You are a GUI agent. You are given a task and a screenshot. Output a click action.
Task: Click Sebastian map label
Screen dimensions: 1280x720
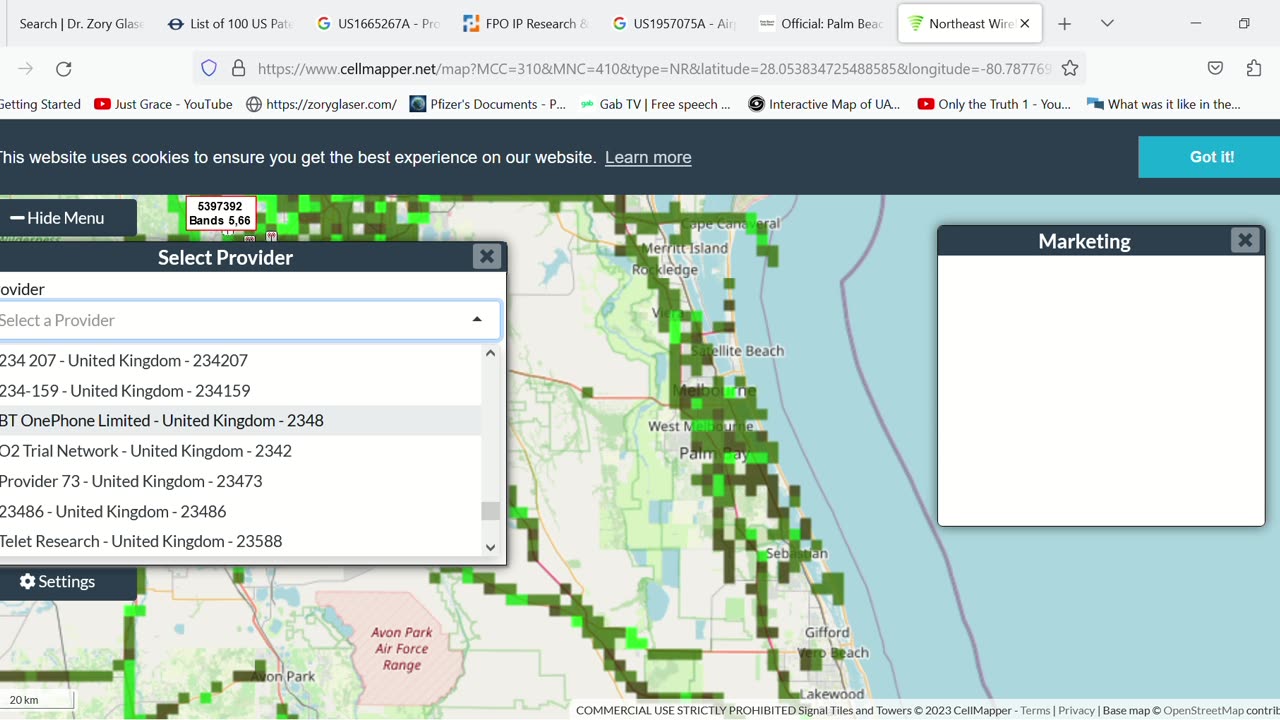point(797,553)
